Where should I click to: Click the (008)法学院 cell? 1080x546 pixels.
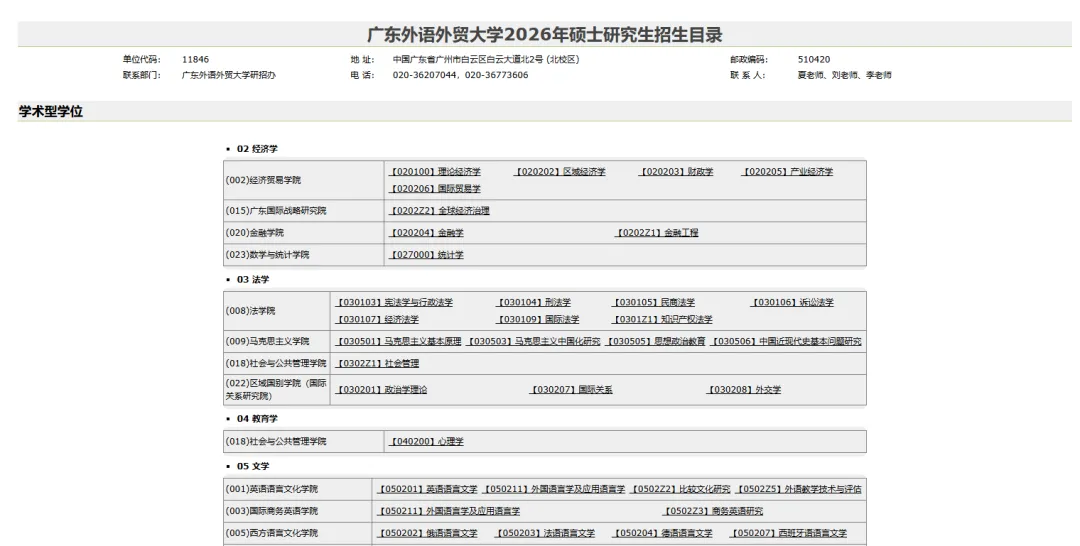277,311
